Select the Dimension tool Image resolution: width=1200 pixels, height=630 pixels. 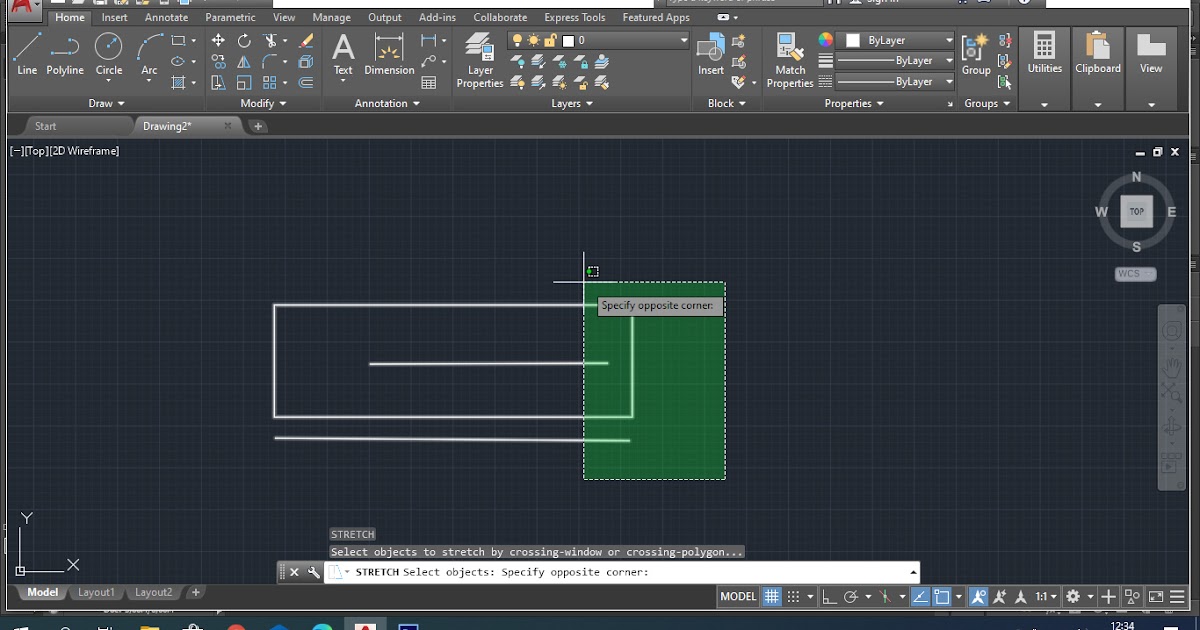[389, 53]
